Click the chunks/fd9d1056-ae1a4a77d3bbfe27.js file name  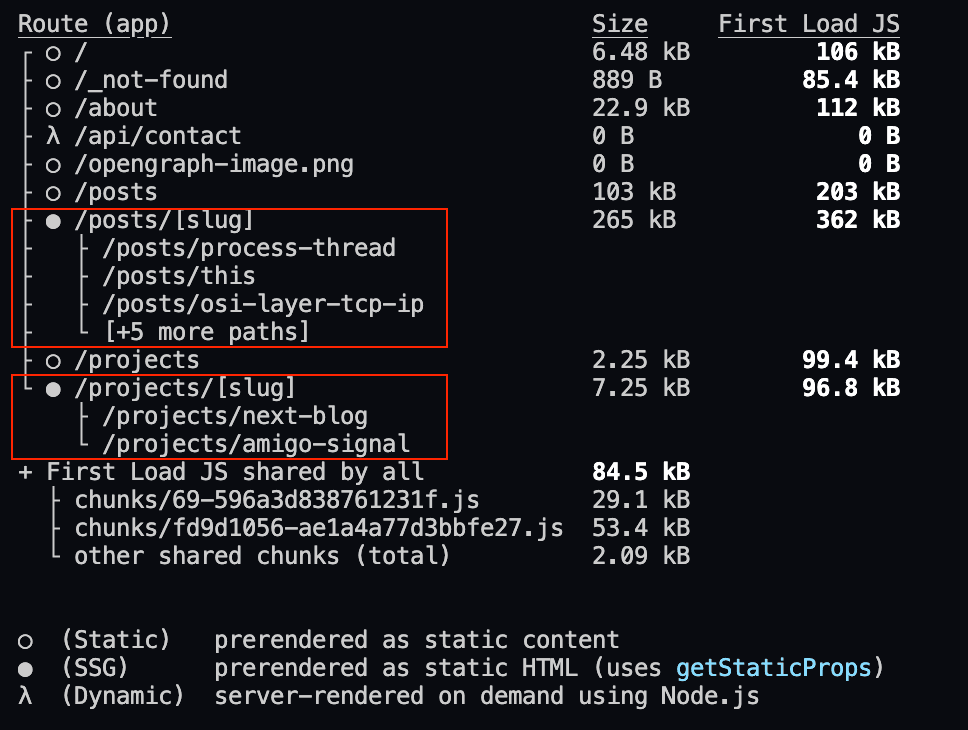click(x=319, y=528)
